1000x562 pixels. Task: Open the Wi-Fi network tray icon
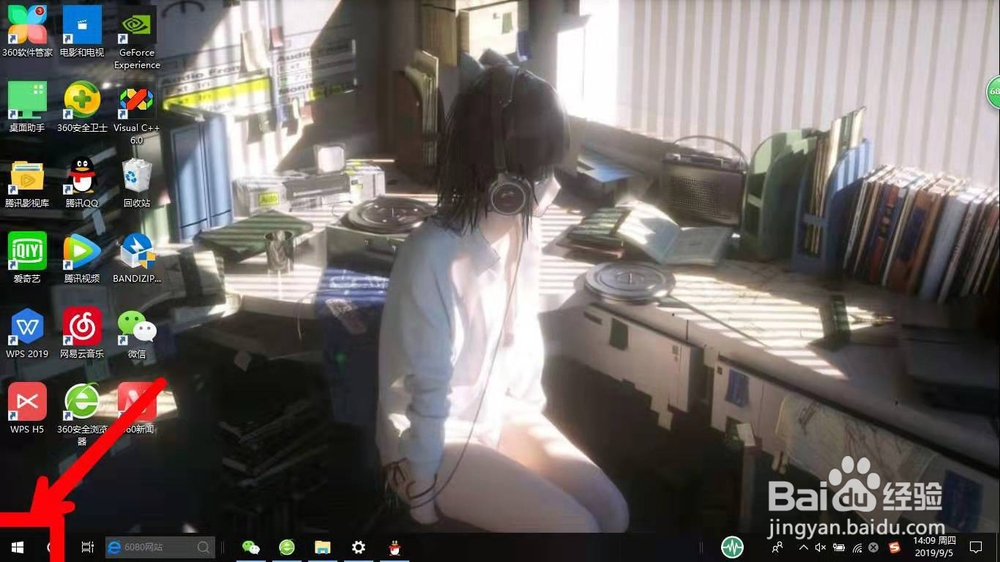(857, 547)
